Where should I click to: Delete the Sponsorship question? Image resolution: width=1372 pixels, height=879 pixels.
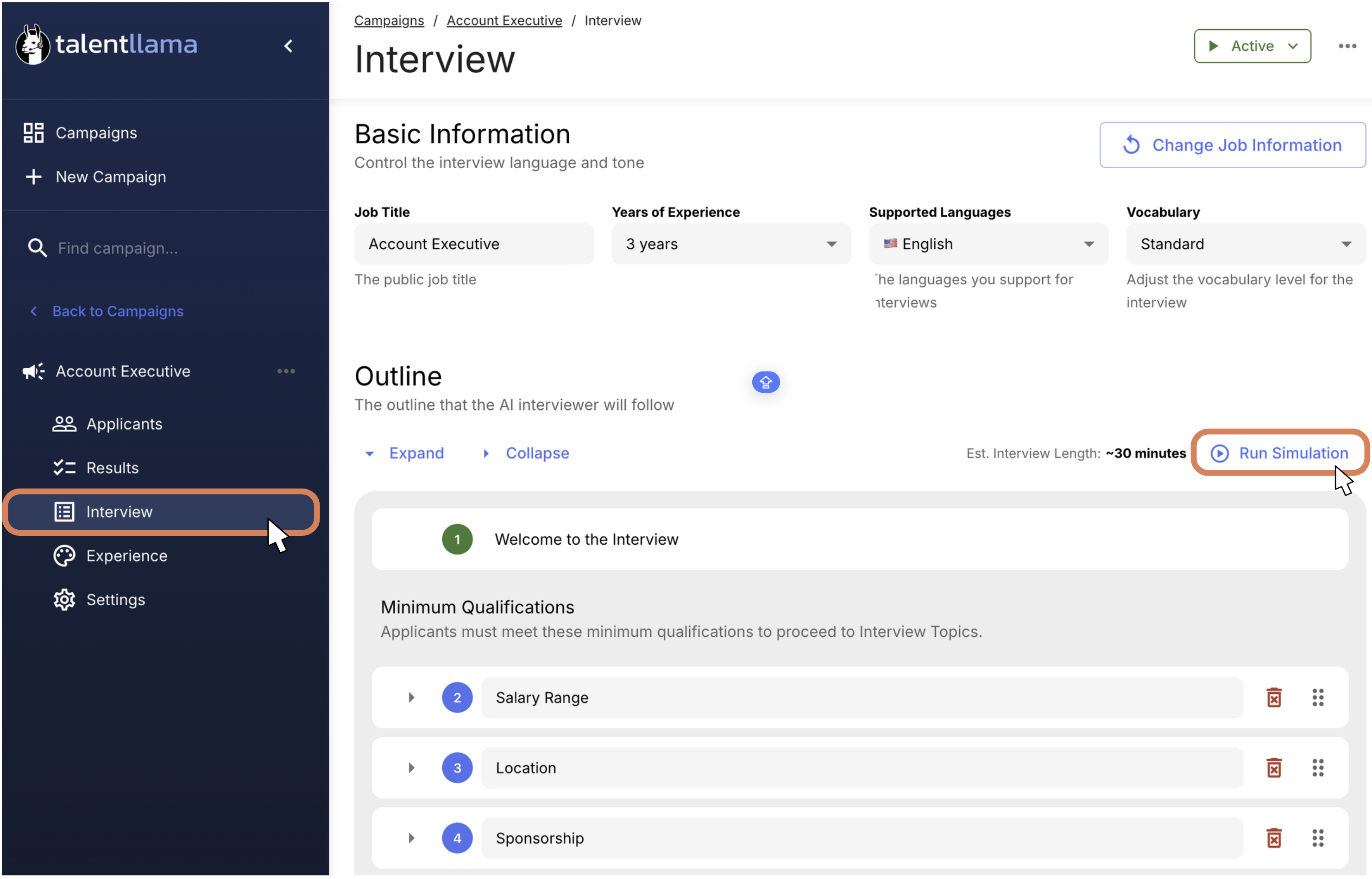point(1273,838)
